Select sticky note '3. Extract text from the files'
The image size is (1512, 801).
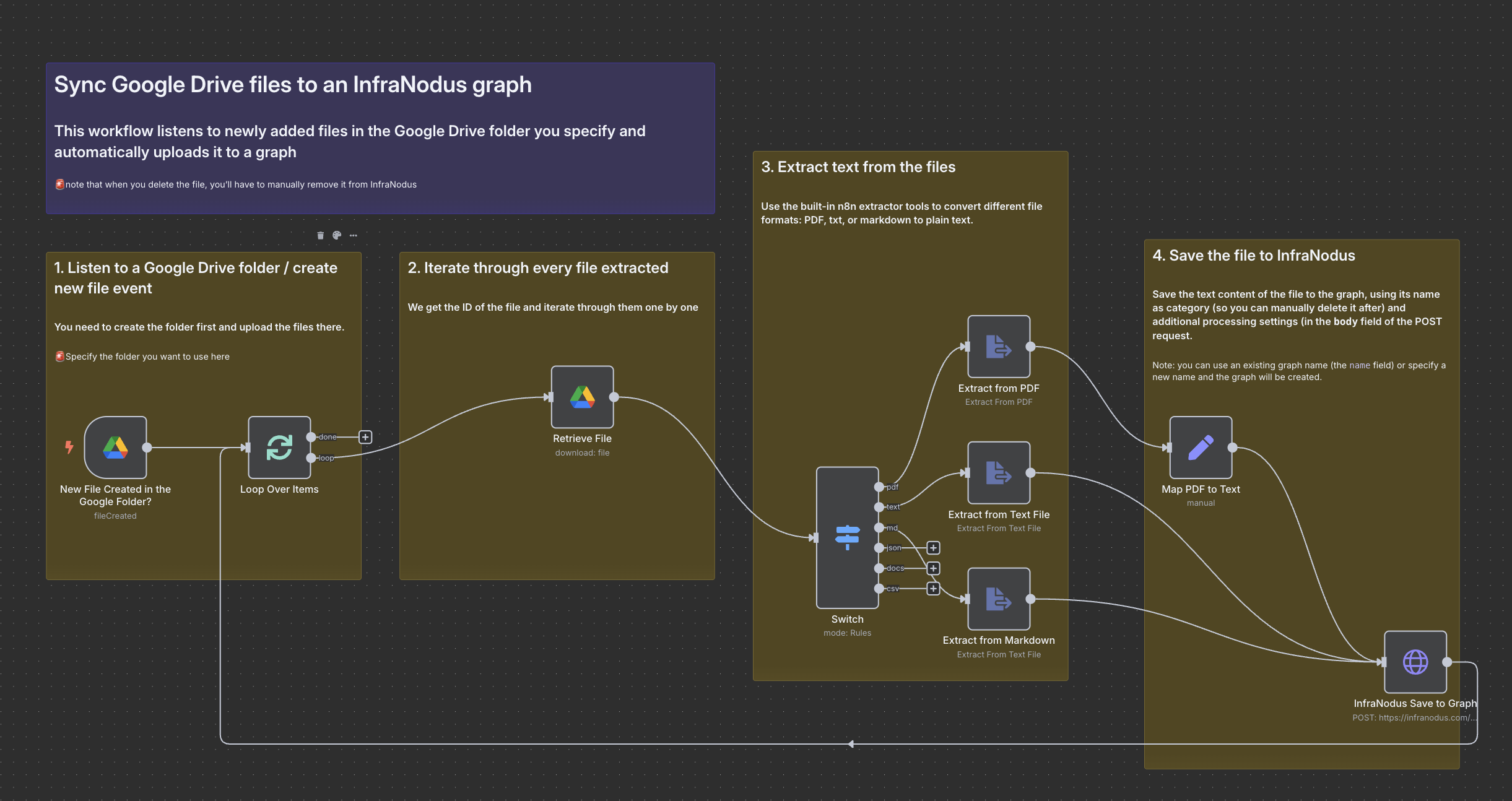910,416
